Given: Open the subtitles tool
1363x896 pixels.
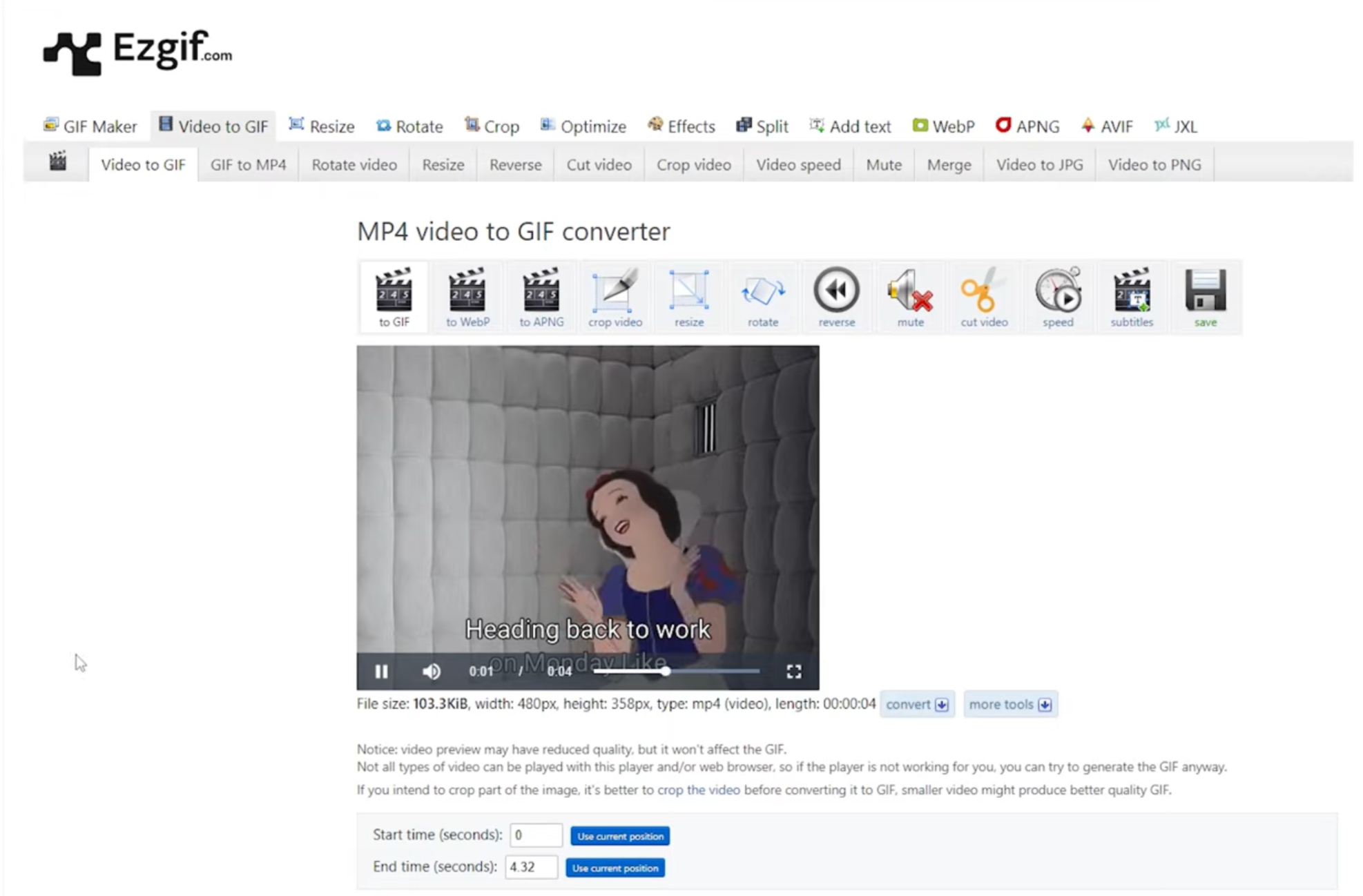Looking at the screenshot, I should (x=1132, y=295).
